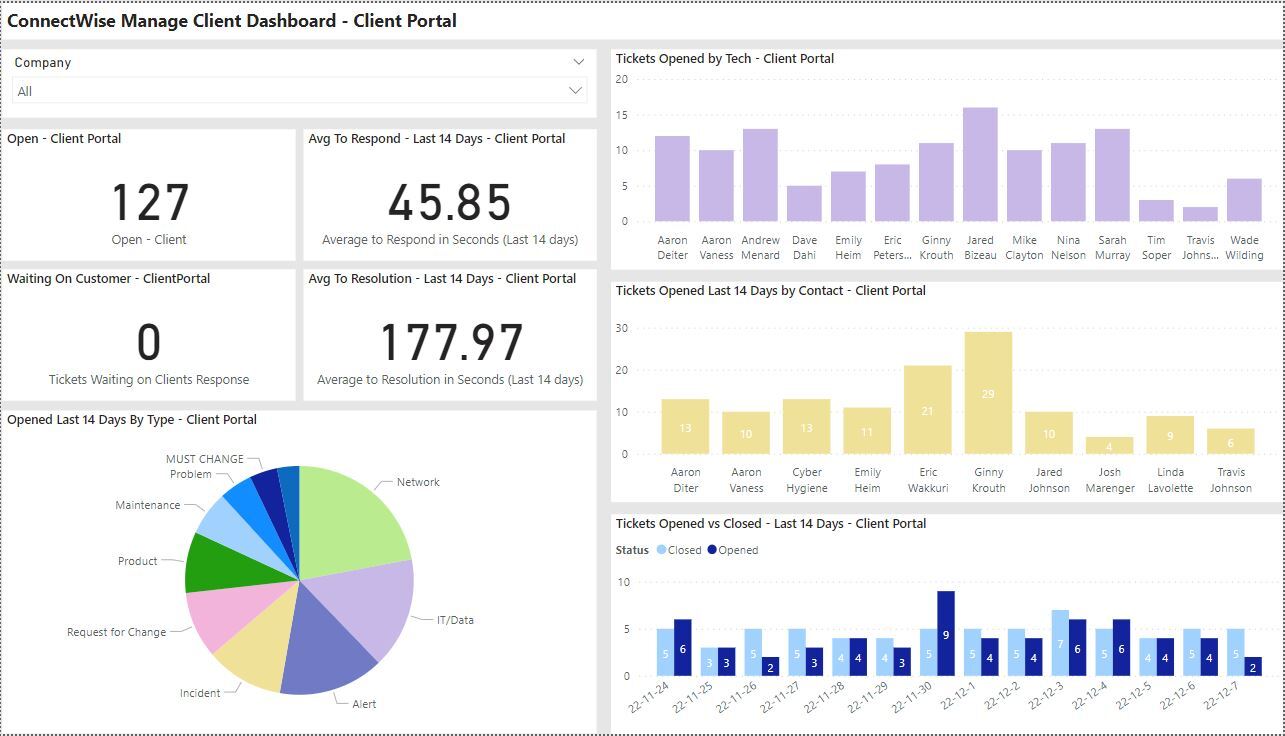Click Linda Lavolette bar showing 9
Image resolution: width=1285 pixels, height=736 pixels.
[x=1170, y=435]
